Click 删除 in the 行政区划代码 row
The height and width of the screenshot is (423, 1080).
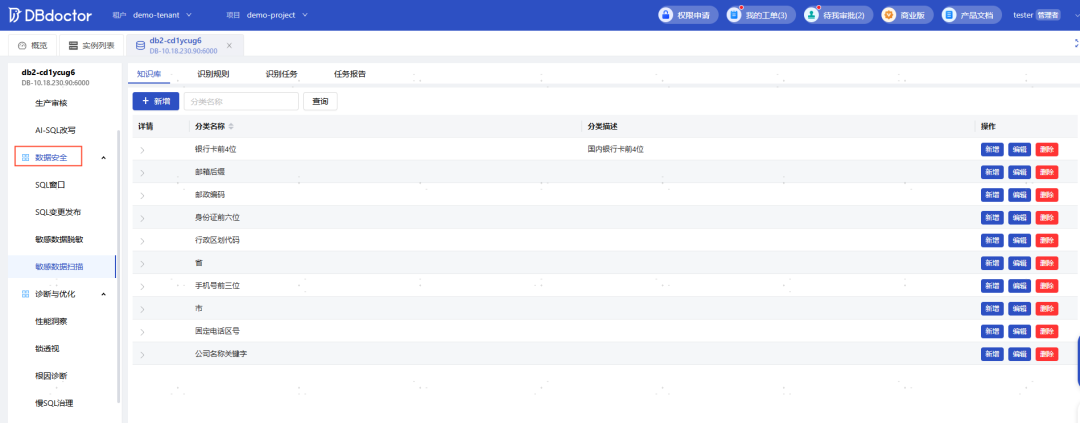pos(1047,240)
